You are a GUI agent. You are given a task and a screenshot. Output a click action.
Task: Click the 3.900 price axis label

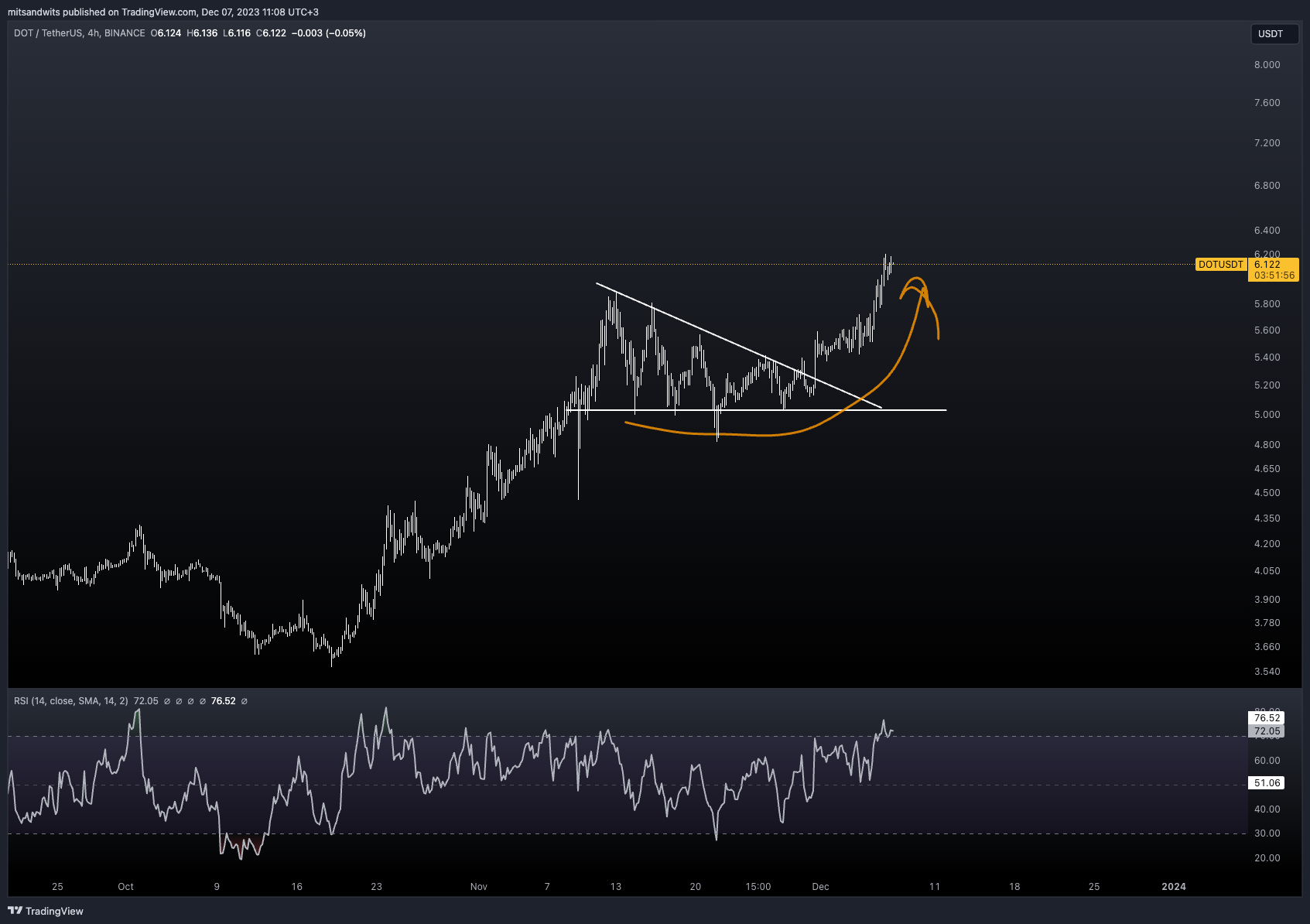click(1267, 600)
